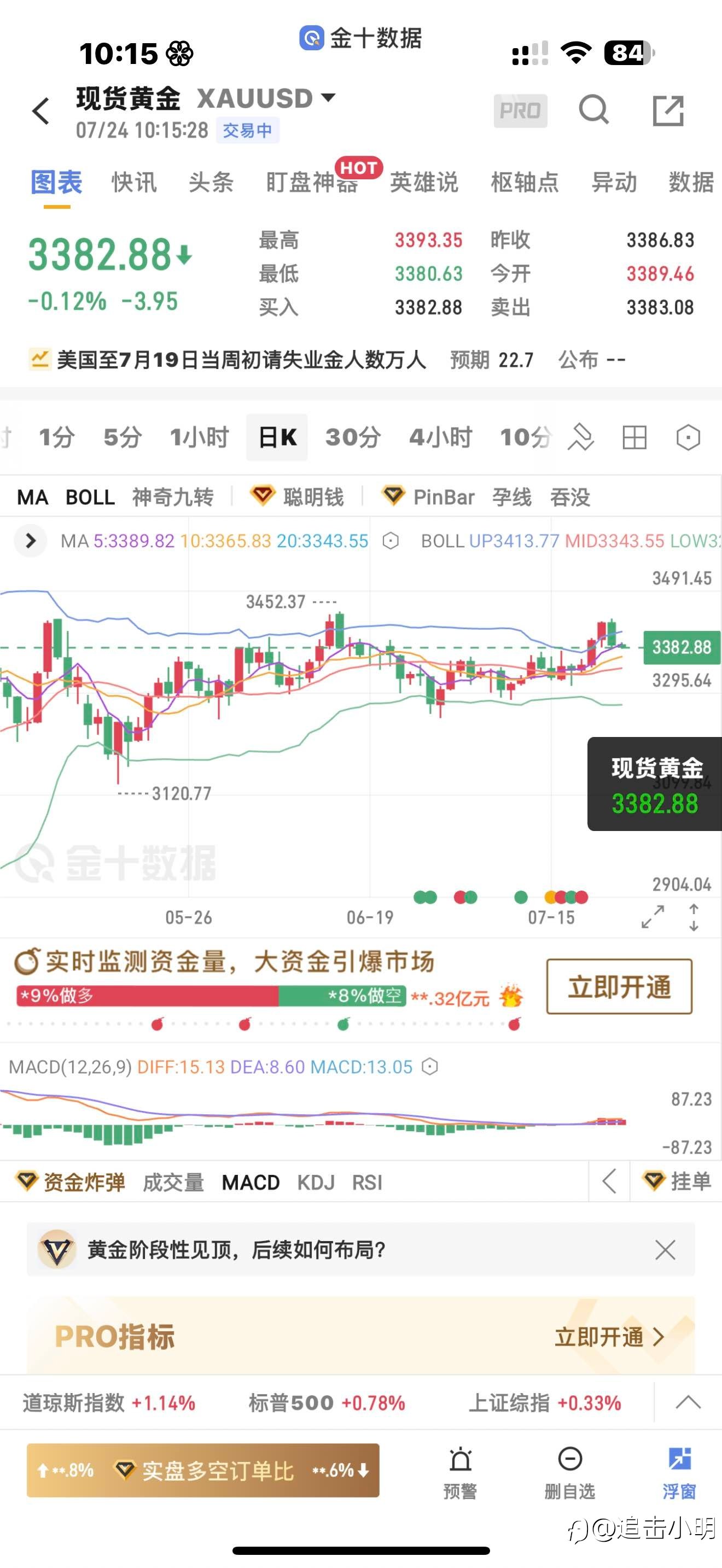Tap the economic calendar data icon
Screen dimensions: 722x1568
(x=39, y=359)
